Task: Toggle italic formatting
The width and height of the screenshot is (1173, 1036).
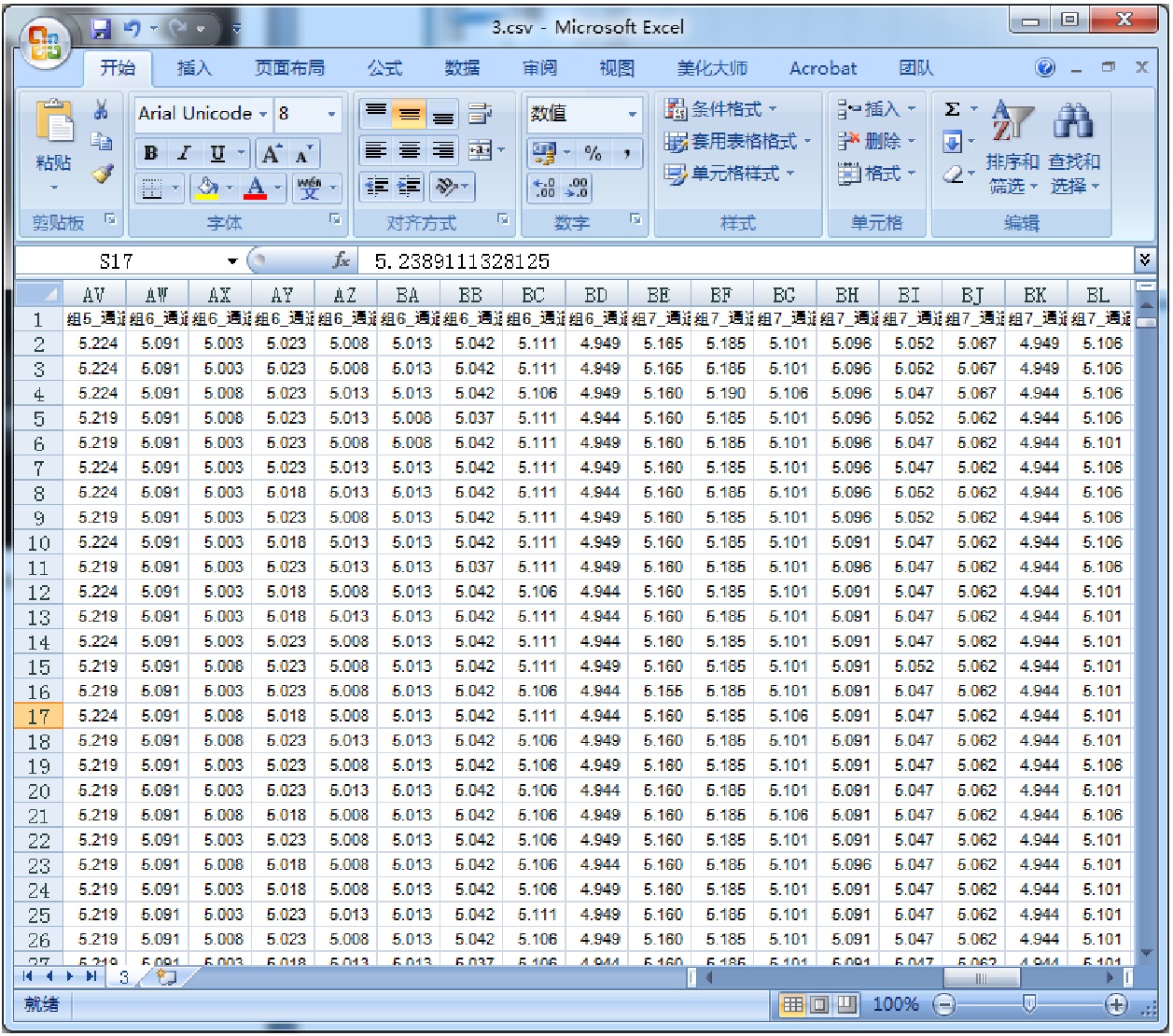Action: [184, 153]
